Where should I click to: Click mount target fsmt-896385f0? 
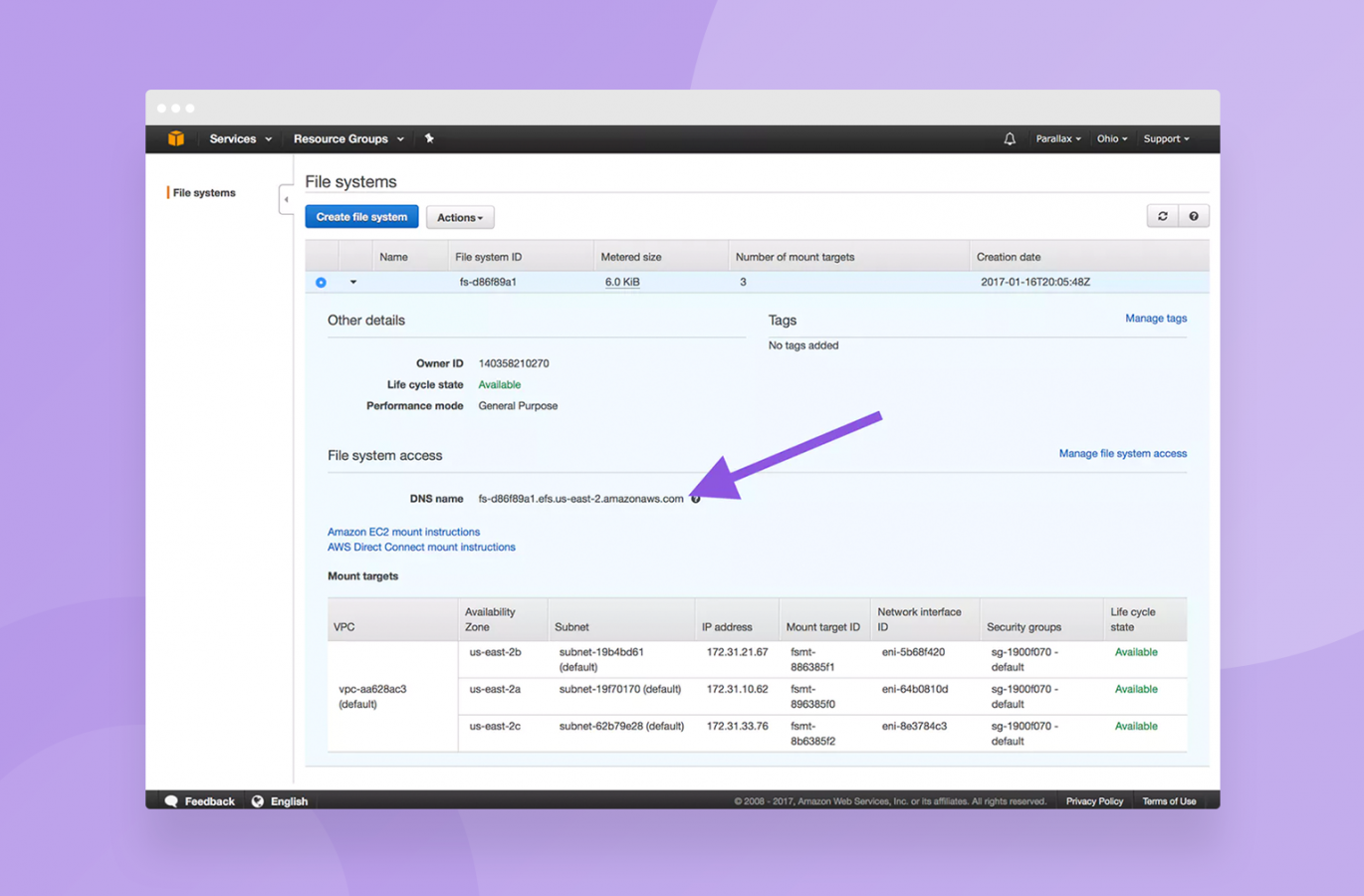click(x=812, y=696)
